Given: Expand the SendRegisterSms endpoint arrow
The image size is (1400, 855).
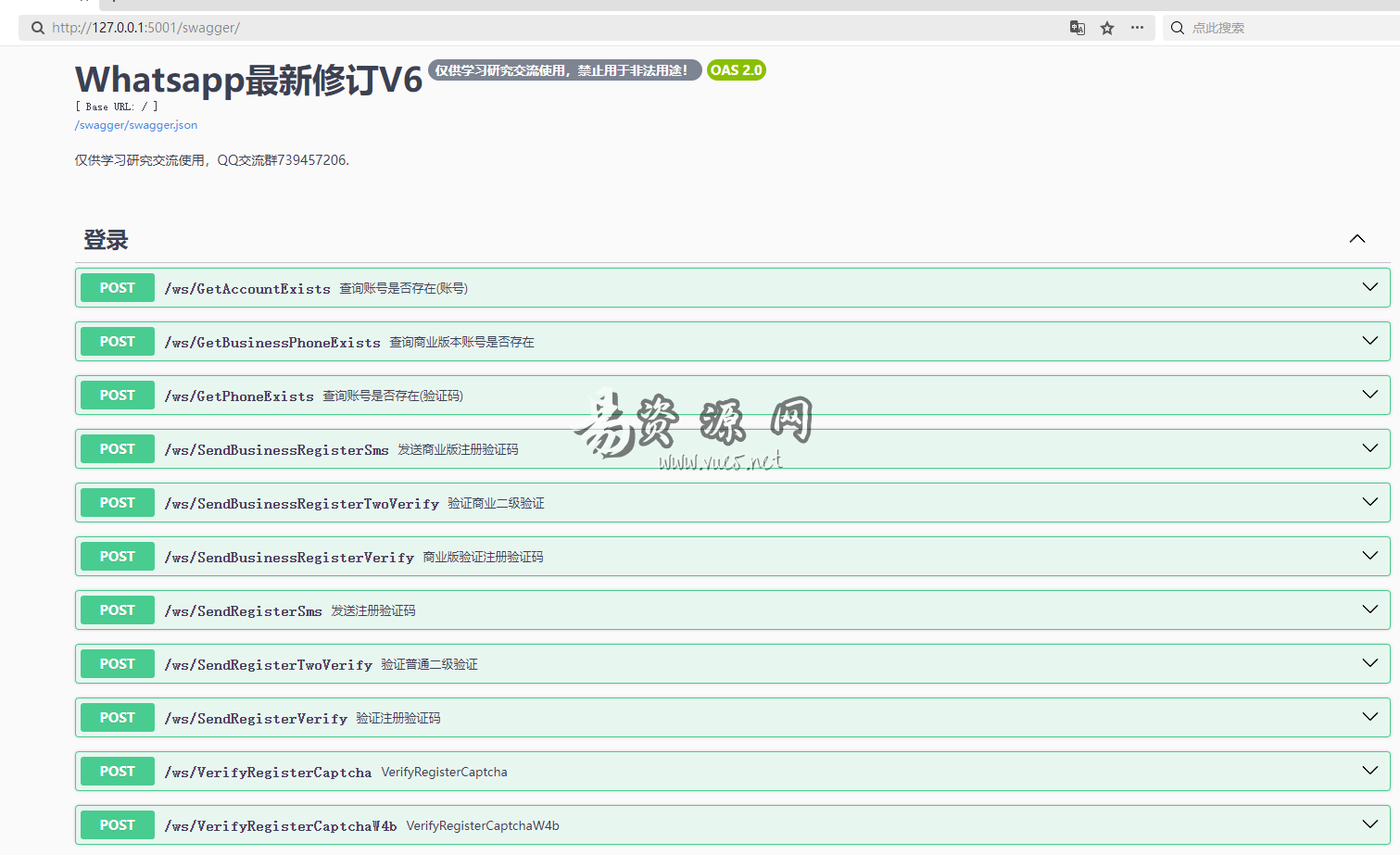Looking at the screenshot, I should [1370, 610].
